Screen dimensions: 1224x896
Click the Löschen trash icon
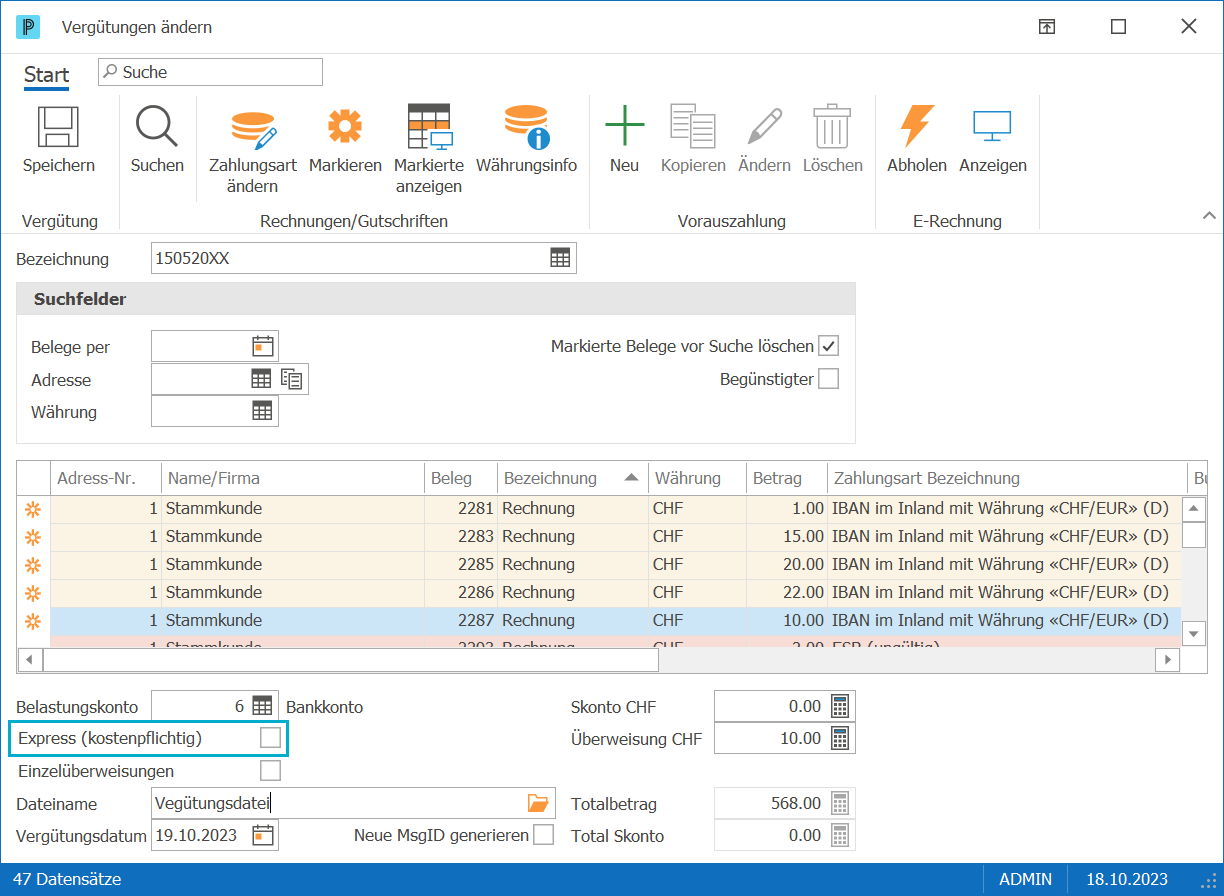(832, 127)
